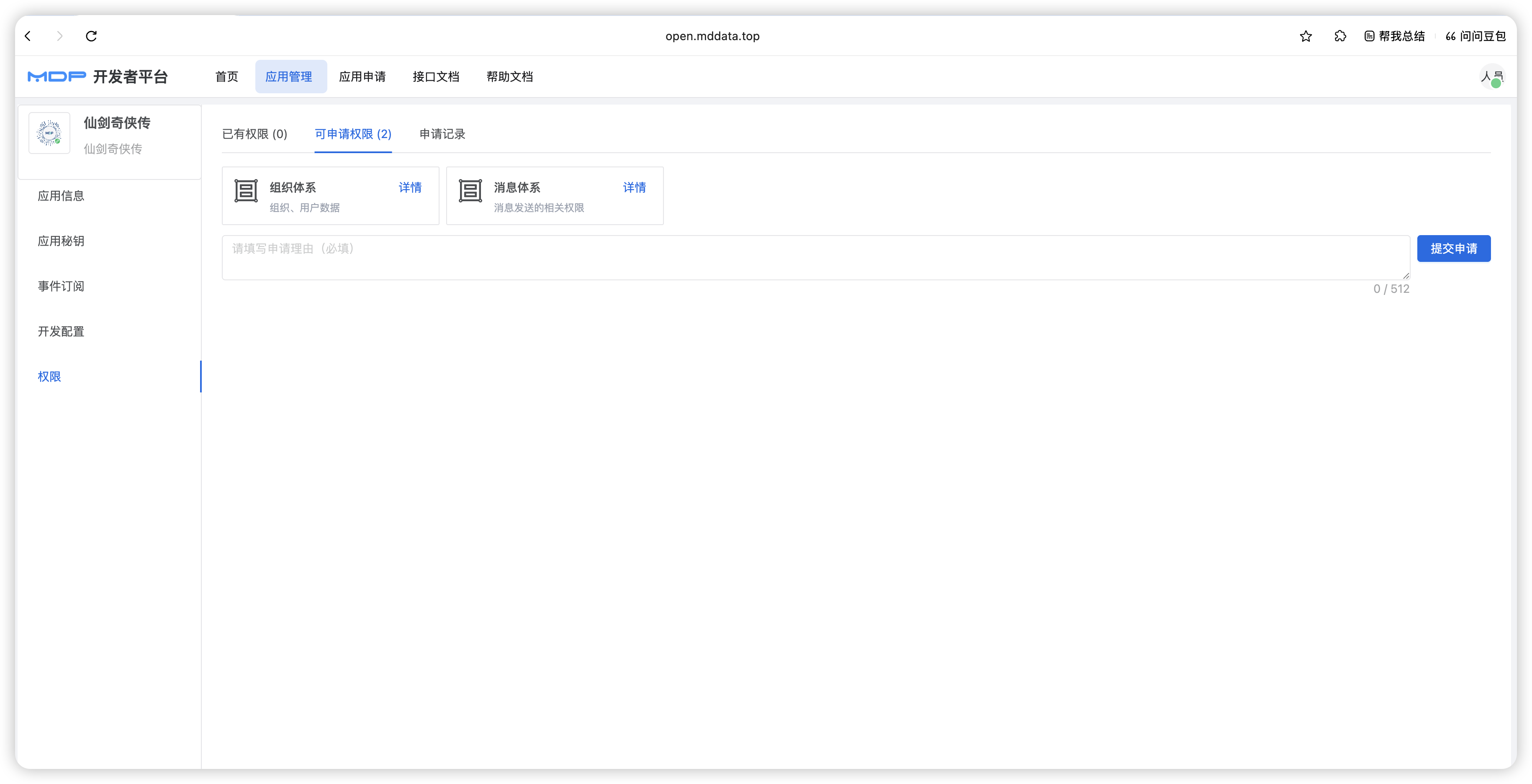This screenshot has height=784, width=1532.
Task: Select the 可申请权限 (2) tab
Action: (x=353, y=134)
